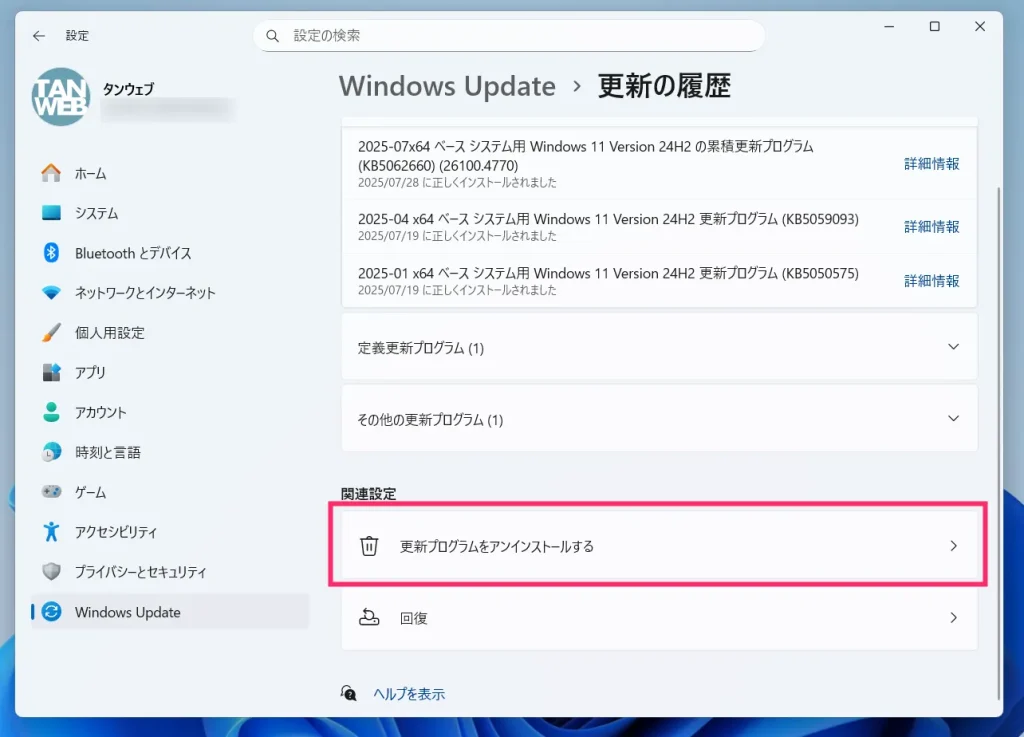This screenshot has height=737, width=1024.
Task: Click the 設定 window title text
Action: click(77, 36)
